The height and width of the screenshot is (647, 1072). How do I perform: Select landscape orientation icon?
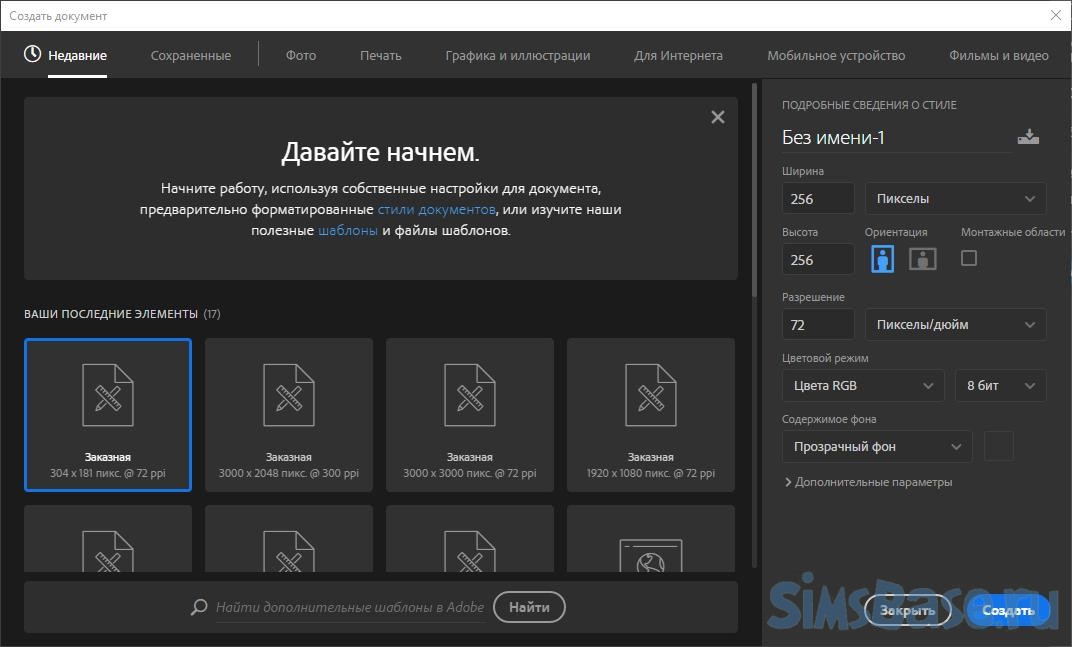click(x=922, y=259)
